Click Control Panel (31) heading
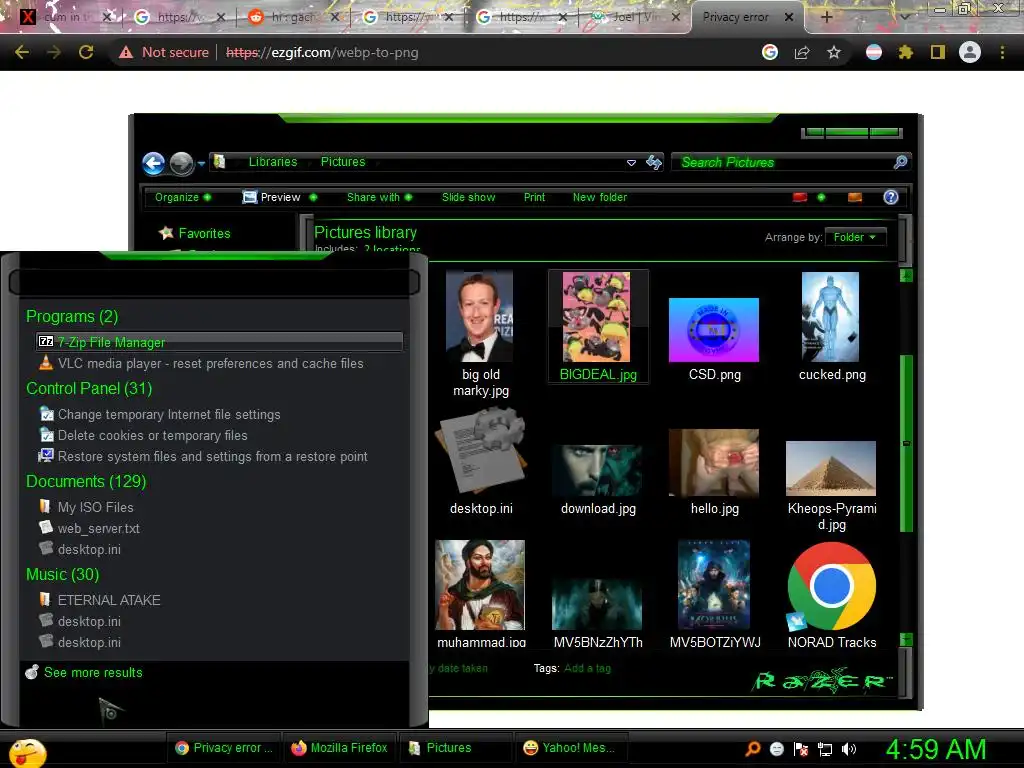 point(89,389)
